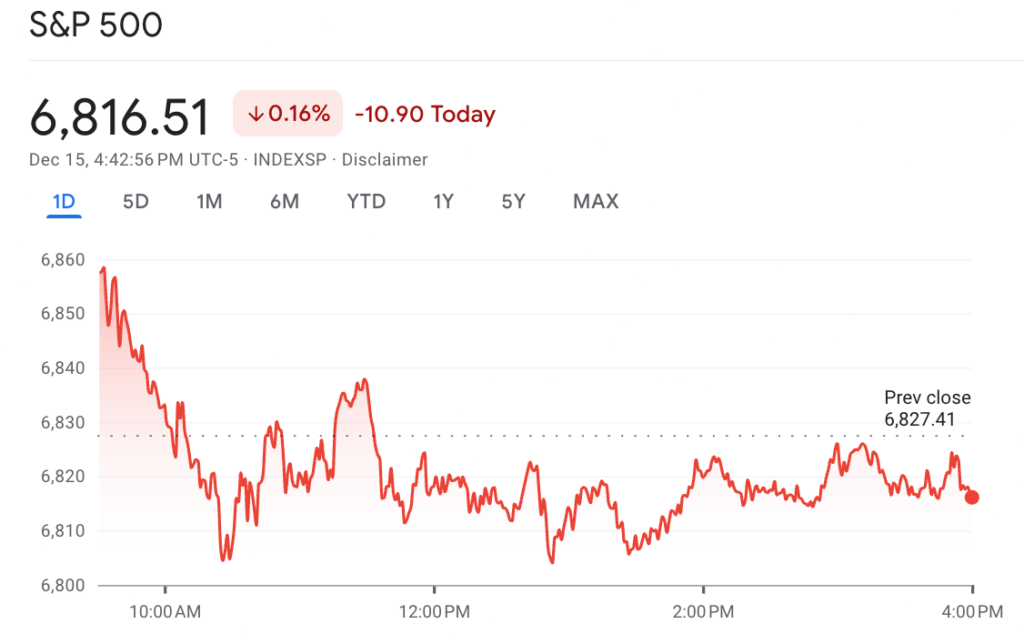The height and width of the screenshot is (644, 1024).
Task: Click the Prev close 6,827.41 label
Action: pos(927,408)
